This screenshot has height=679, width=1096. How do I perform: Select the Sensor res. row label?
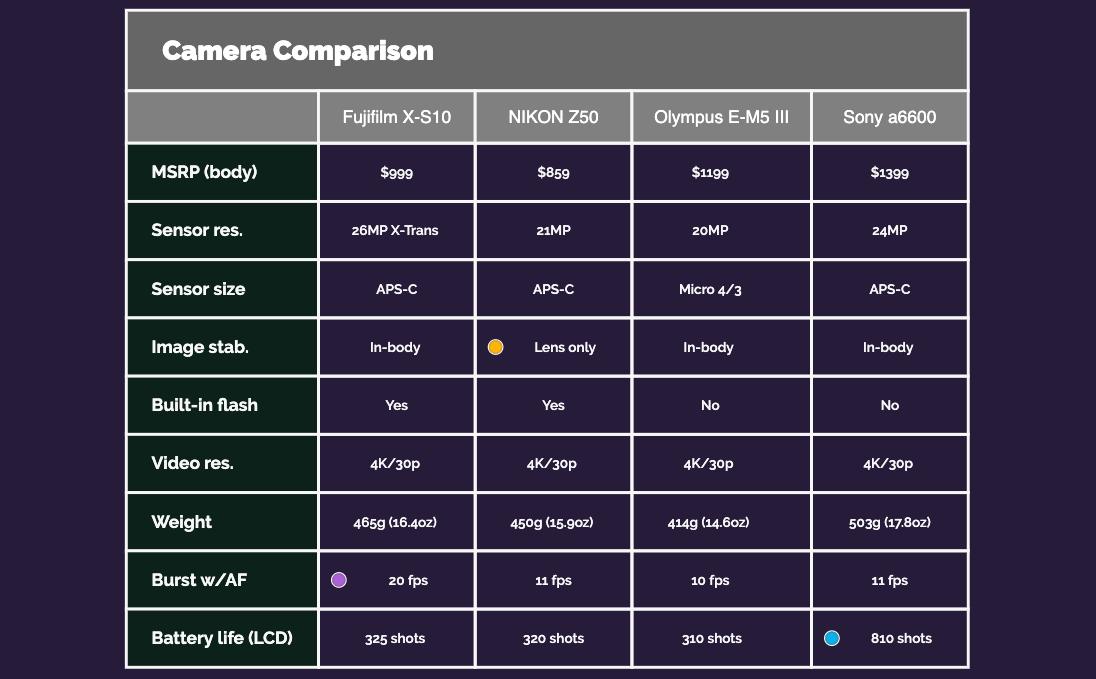click(x=197, y=230)
